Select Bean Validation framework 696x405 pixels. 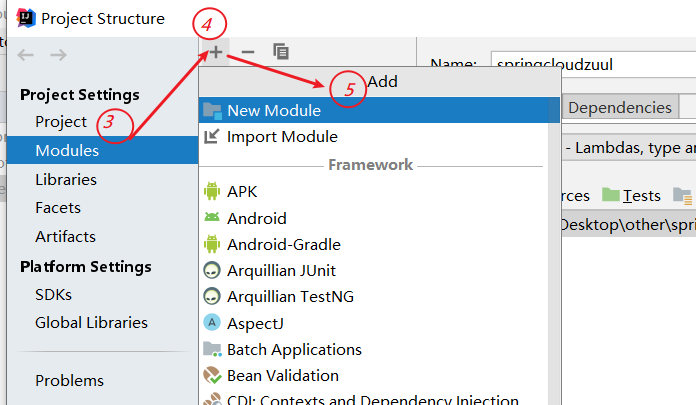pos(373,376)
